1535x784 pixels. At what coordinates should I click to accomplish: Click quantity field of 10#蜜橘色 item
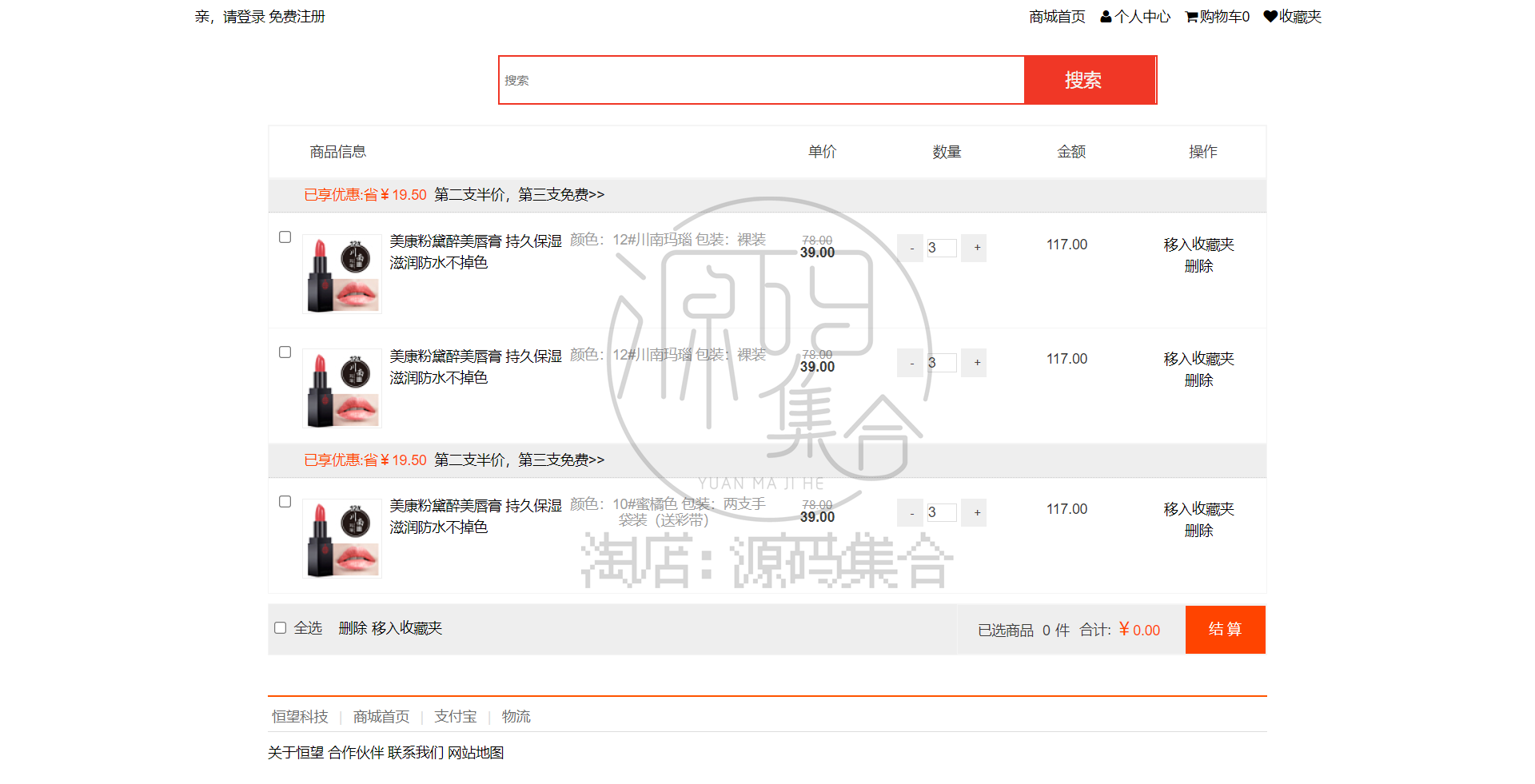[941, 512]
